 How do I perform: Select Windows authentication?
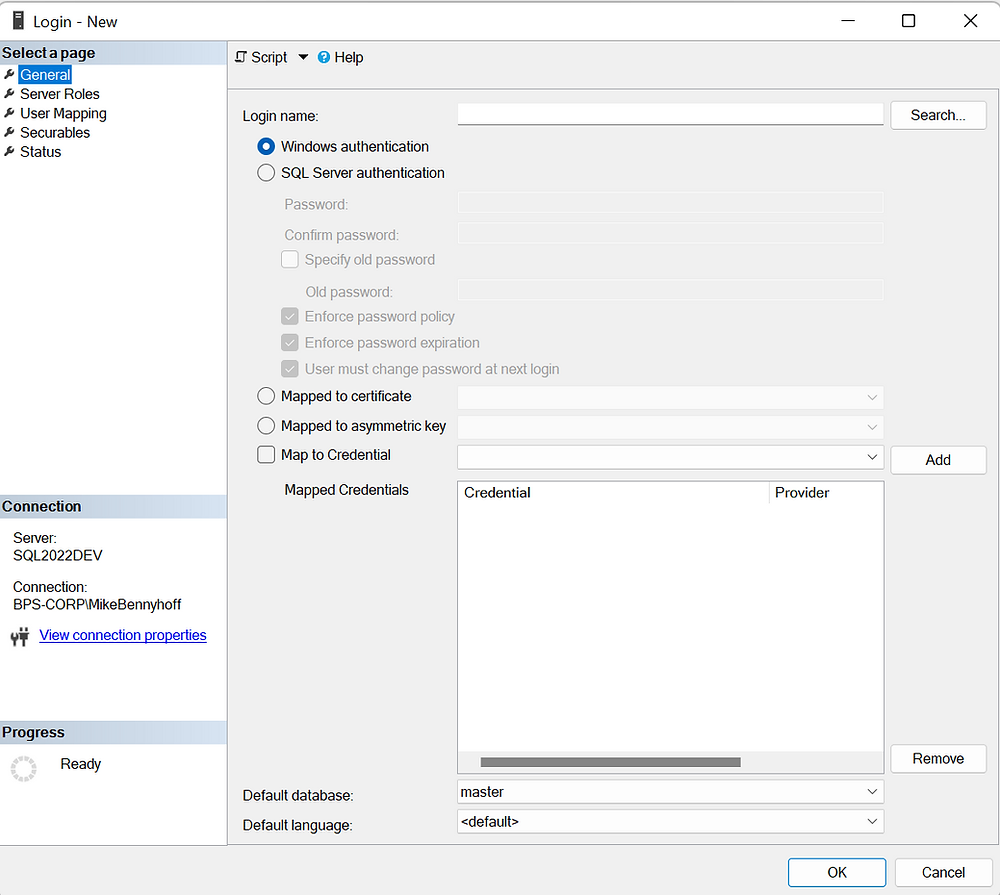click(x=265, y=146)
